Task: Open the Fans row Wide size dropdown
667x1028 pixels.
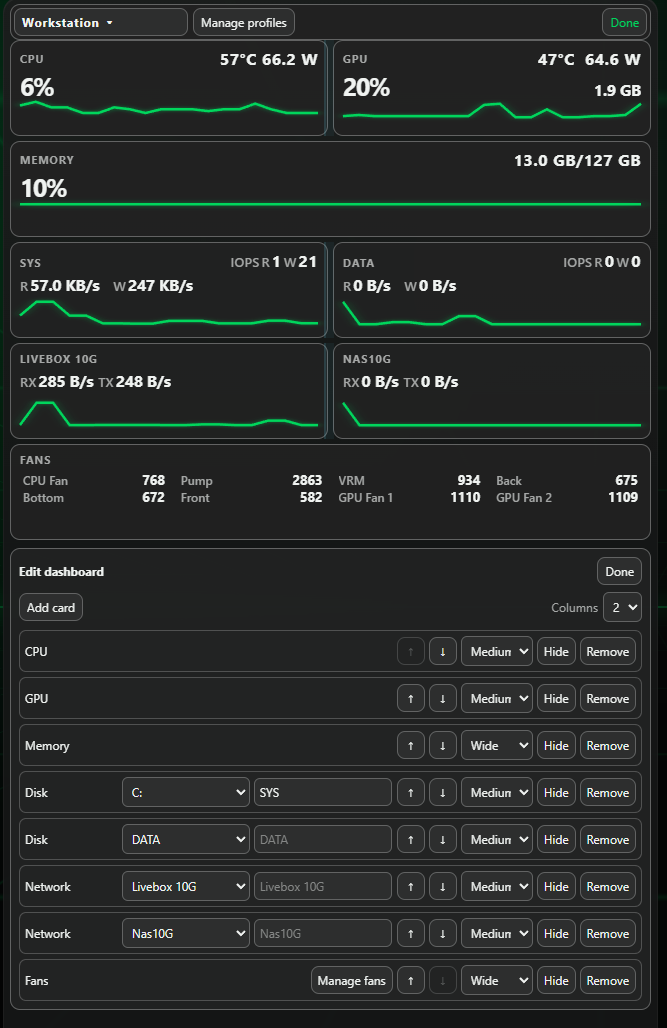Action: 496,981
